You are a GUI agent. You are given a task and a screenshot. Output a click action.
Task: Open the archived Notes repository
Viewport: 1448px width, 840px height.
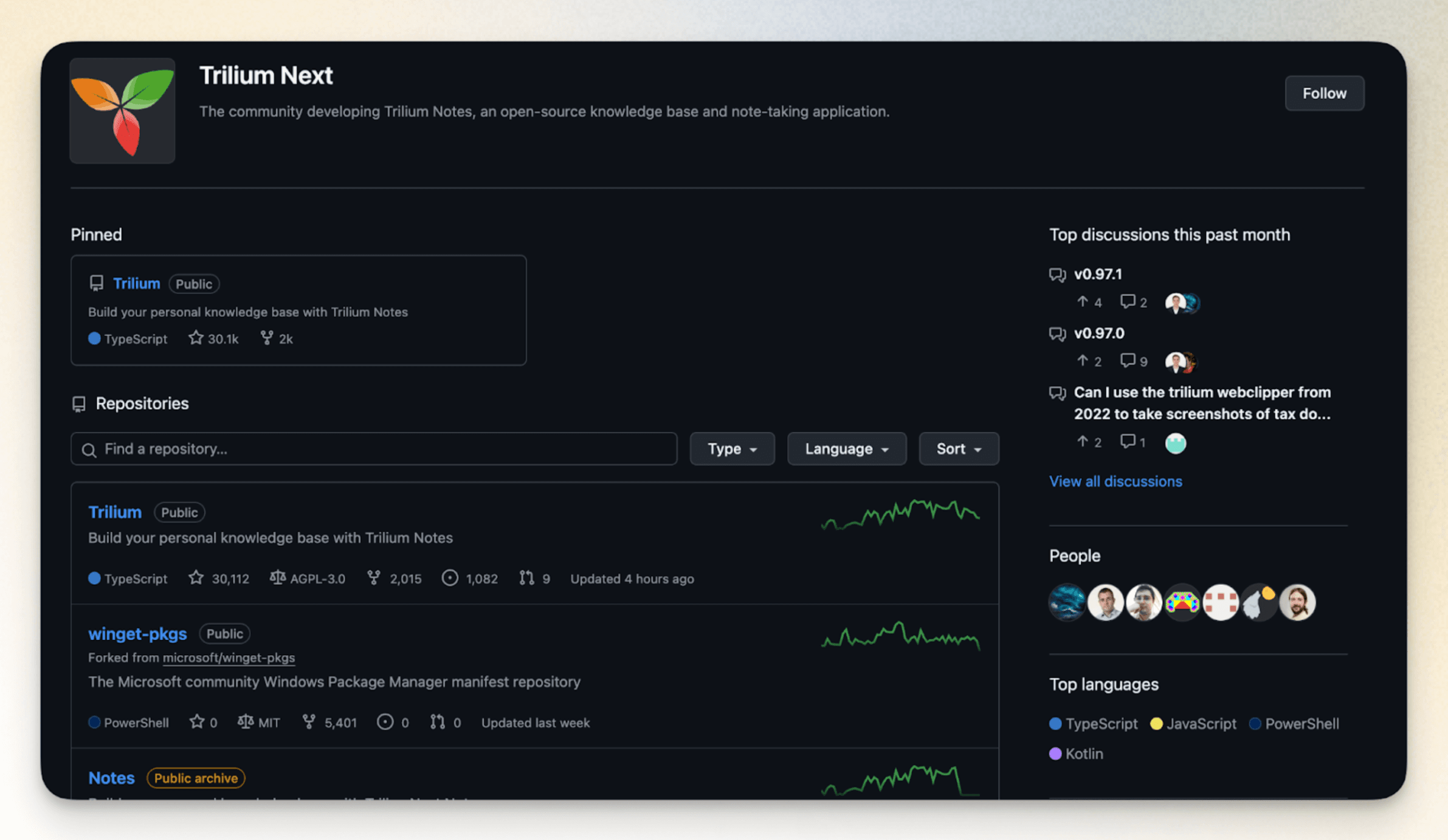(x=111, y=777)
